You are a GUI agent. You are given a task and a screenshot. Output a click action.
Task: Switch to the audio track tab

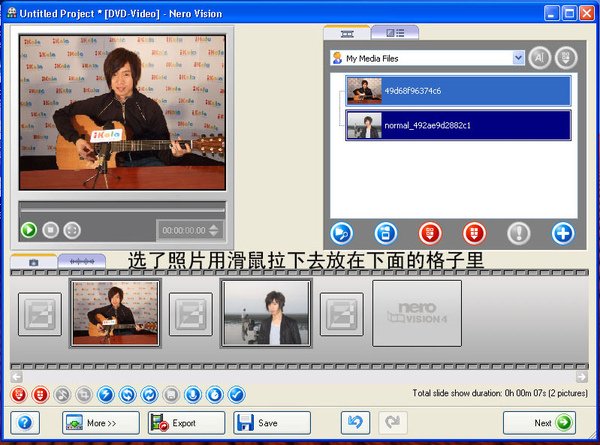pos(82,262)
